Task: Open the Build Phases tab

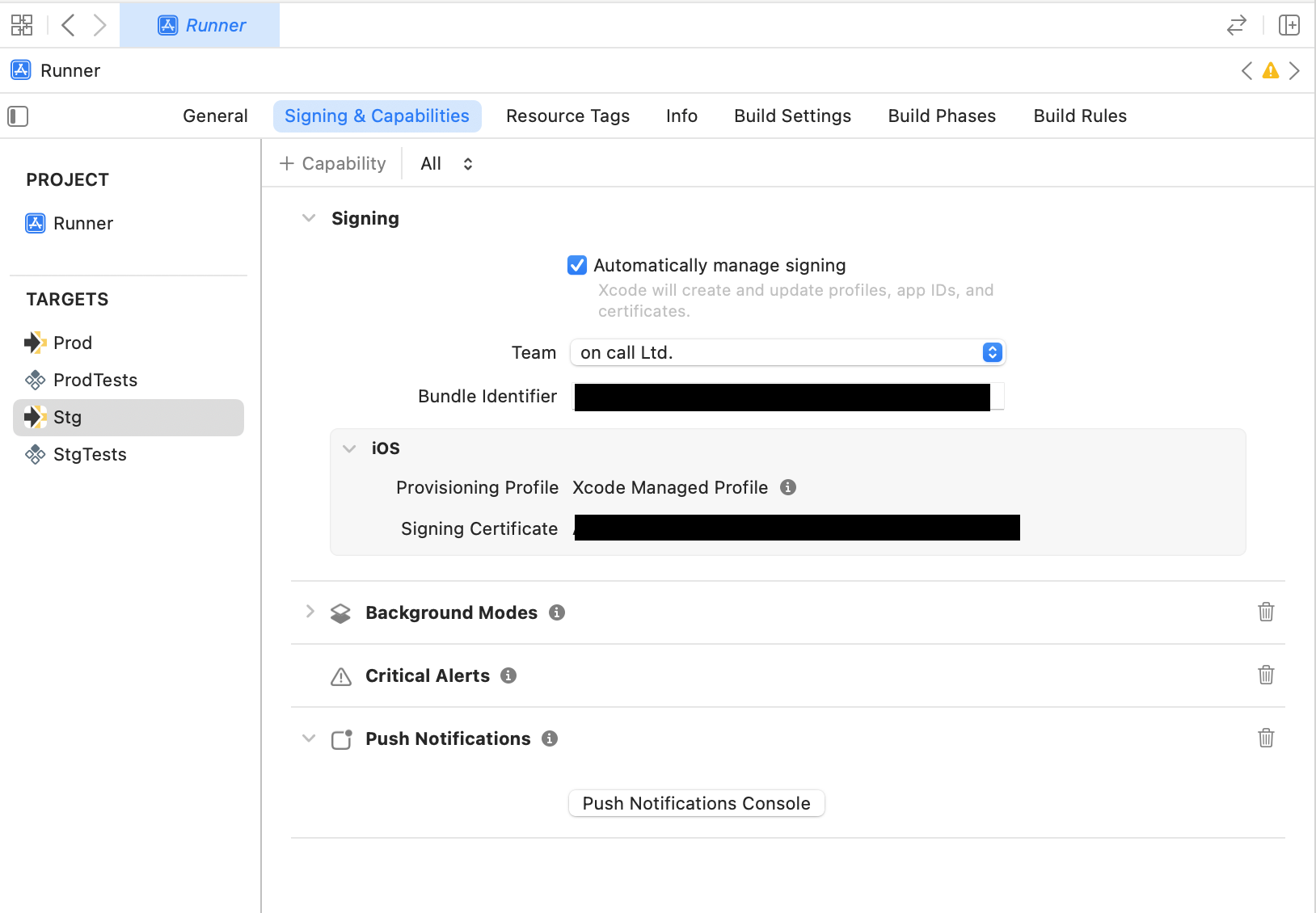Action: 942,116
